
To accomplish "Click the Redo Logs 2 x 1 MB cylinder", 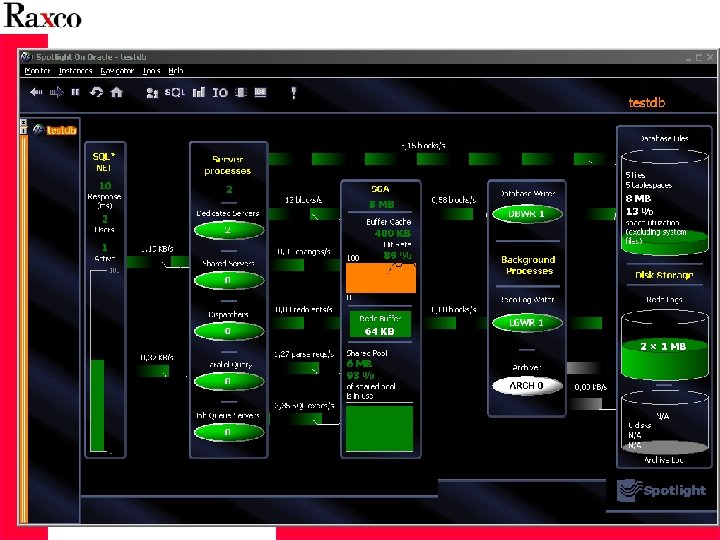I will click(x=664, y=345).
